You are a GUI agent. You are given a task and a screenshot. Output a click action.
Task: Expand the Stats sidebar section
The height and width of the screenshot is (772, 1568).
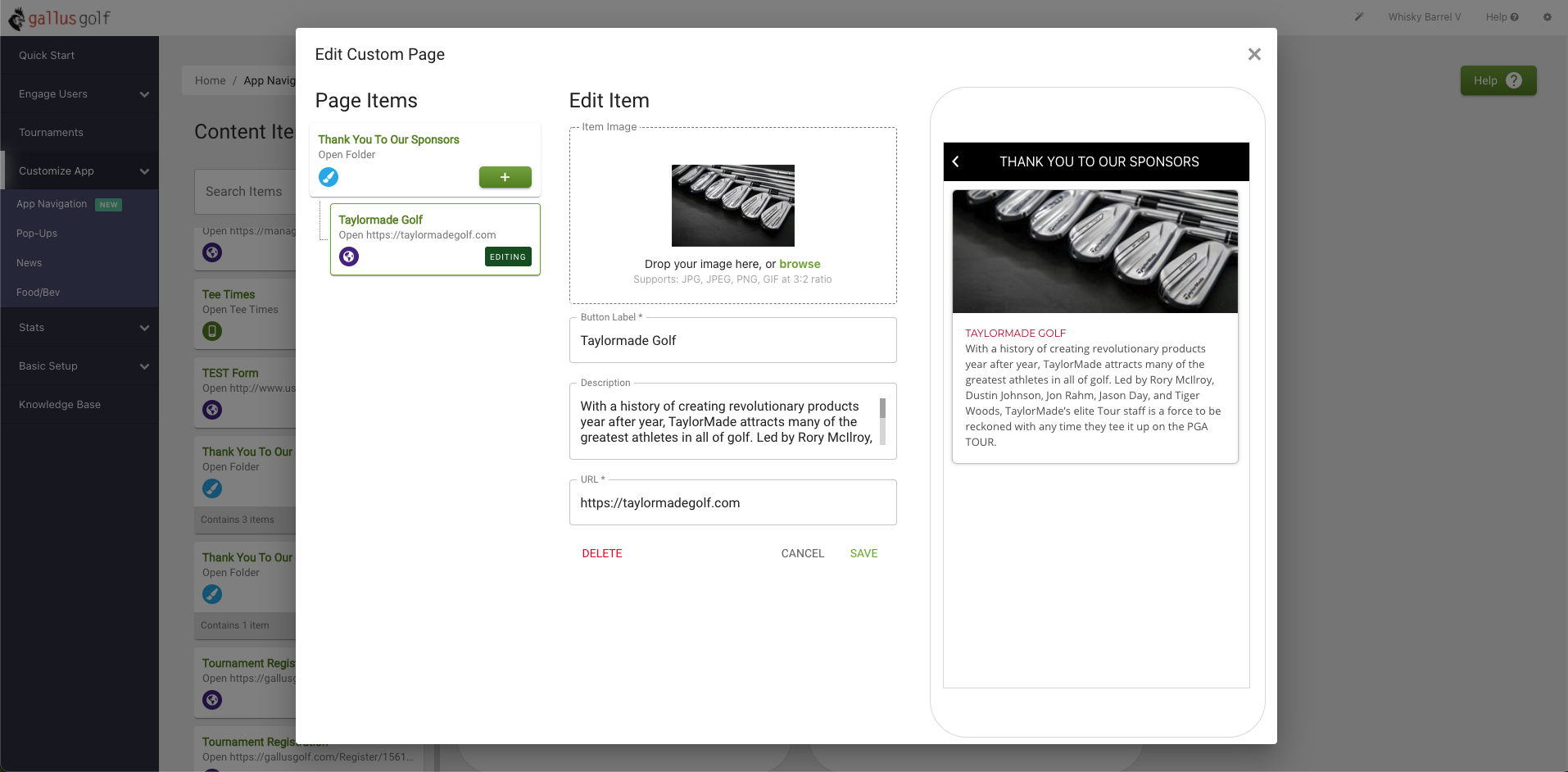[79, 328]
